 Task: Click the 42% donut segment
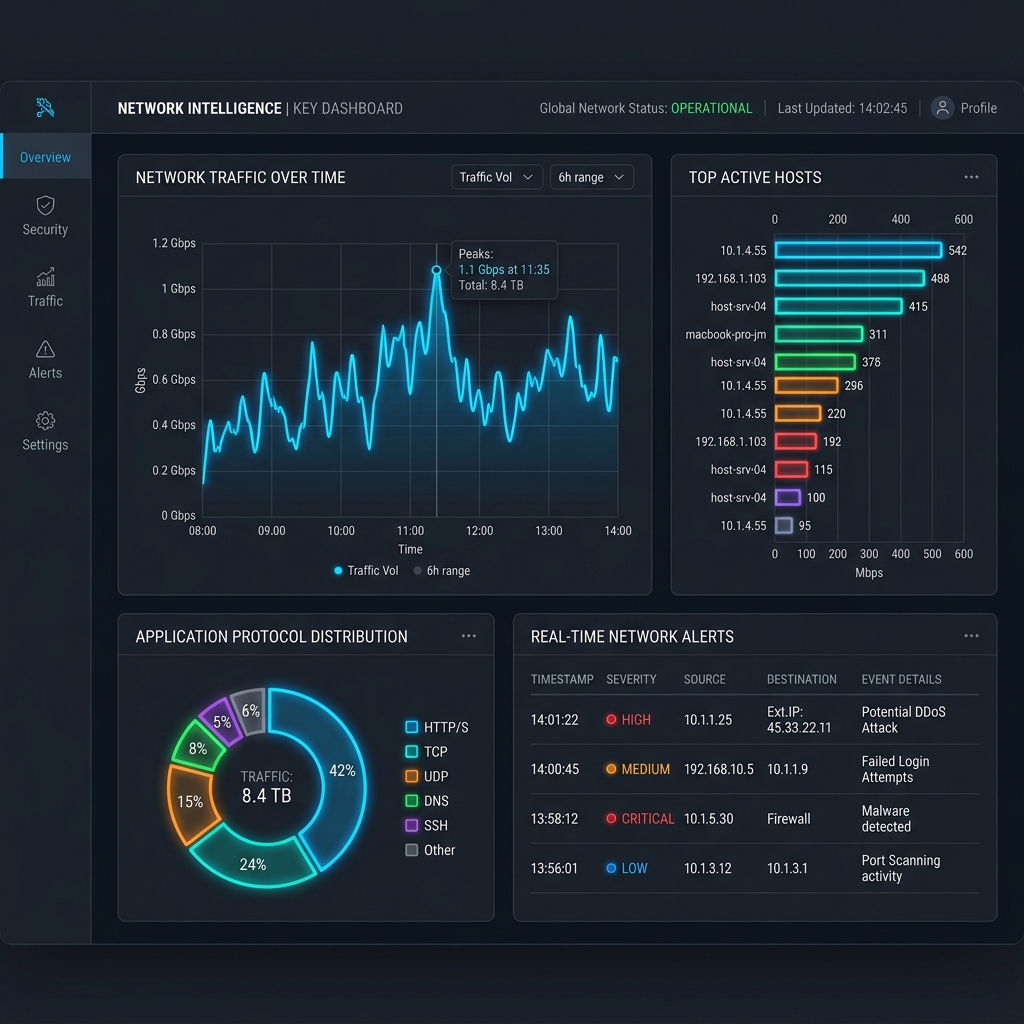click(x=342, y=771)
